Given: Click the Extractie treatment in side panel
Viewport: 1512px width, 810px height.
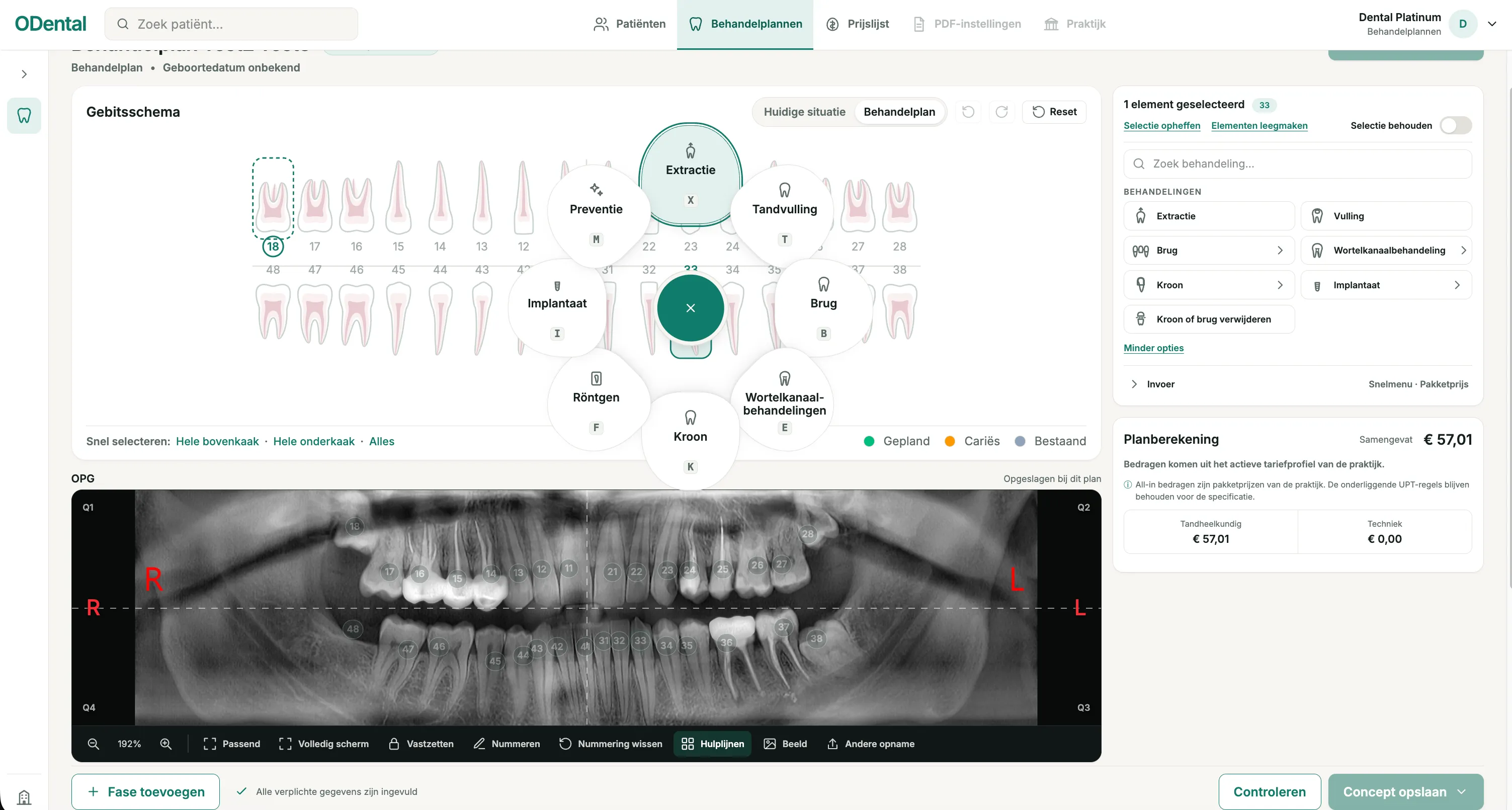Looking at the screenshot, I should coord(1209,216).
